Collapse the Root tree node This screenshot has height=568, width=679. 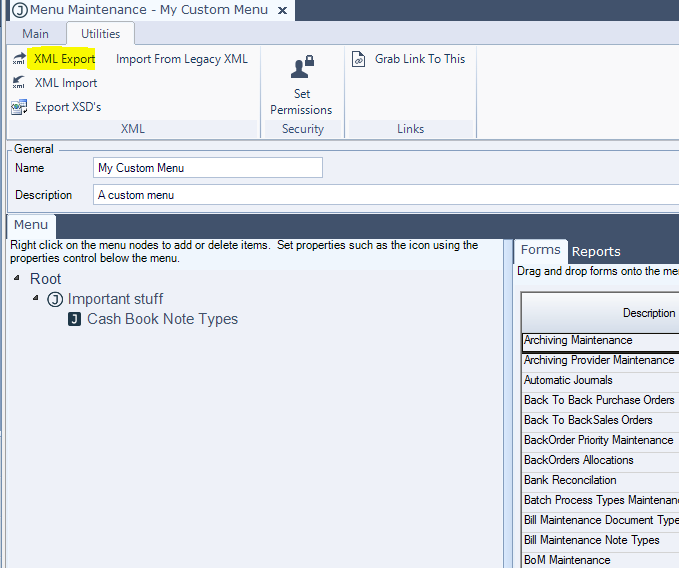[x=18, y=278]
